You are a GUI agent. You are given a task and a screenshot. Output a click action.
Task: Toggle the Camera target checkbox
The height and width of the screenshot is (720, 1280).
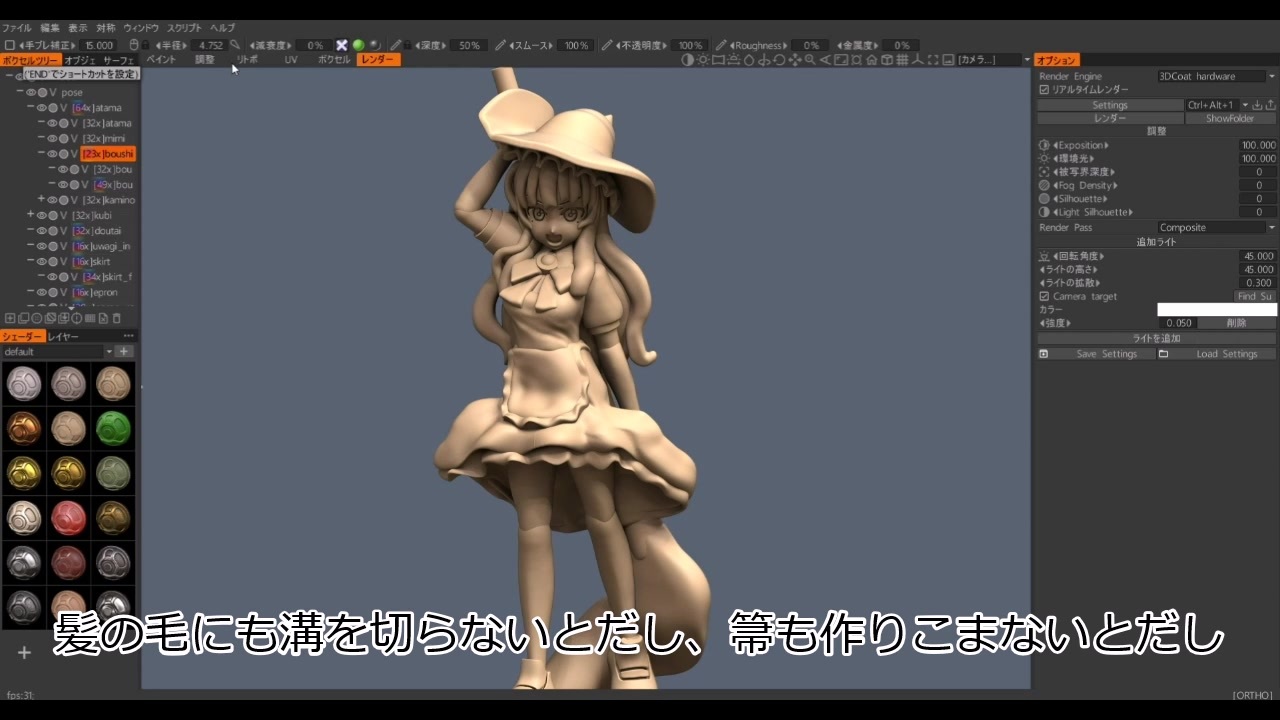[x=1044, y=297]
